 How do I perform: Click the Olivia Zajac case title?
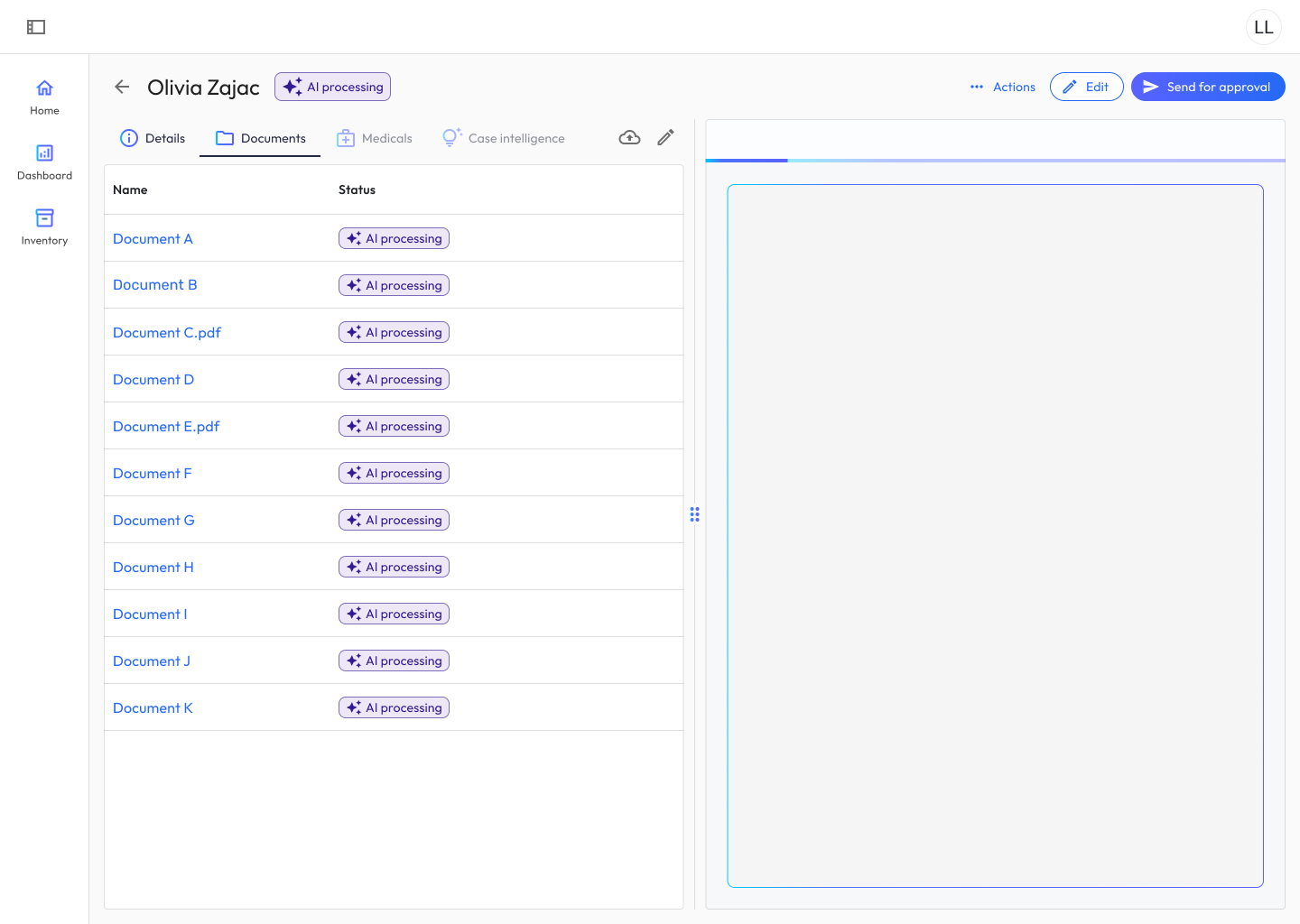coord(203,88)
